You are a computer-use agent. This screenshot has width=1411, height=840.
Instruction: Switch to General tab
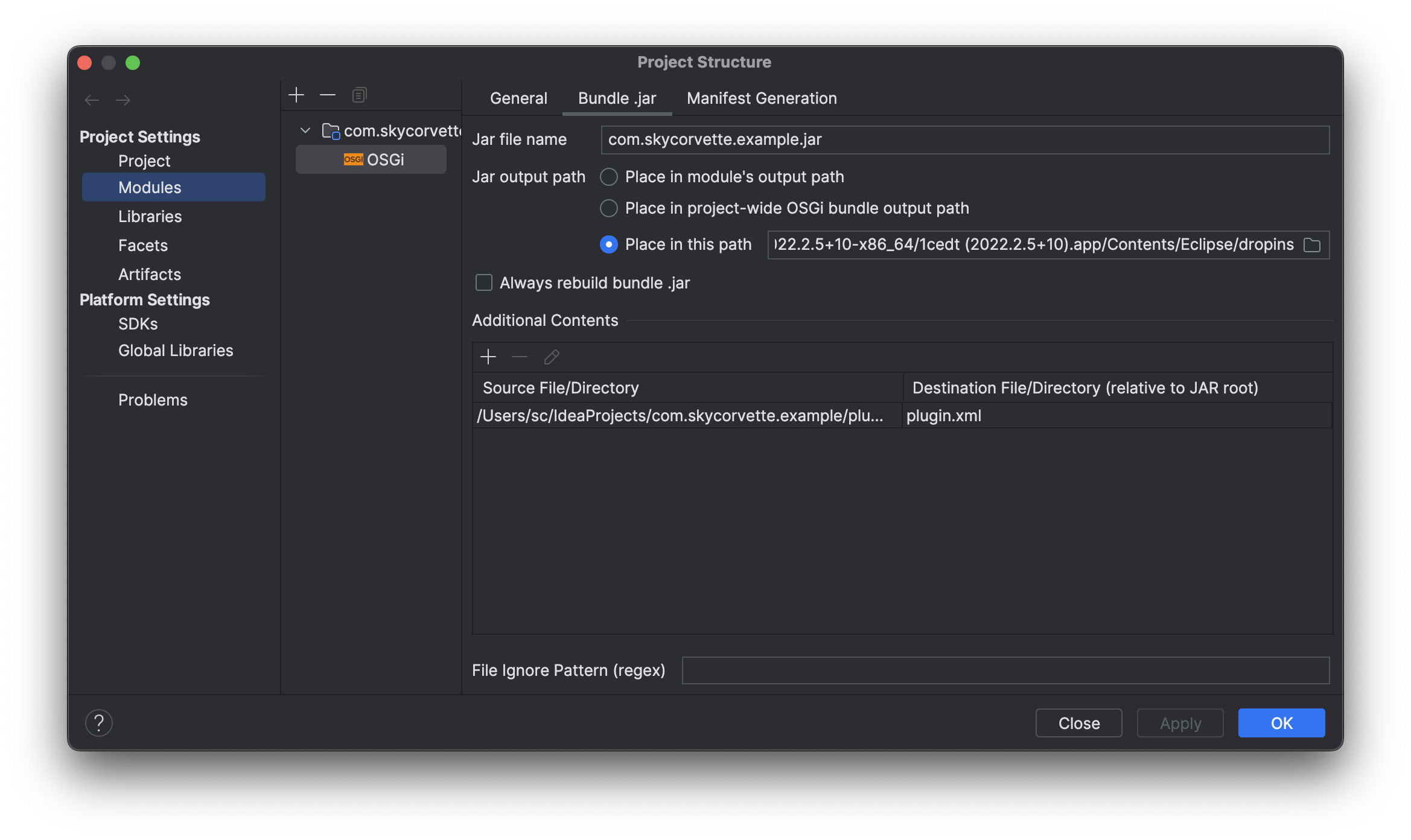click(519, 98)
